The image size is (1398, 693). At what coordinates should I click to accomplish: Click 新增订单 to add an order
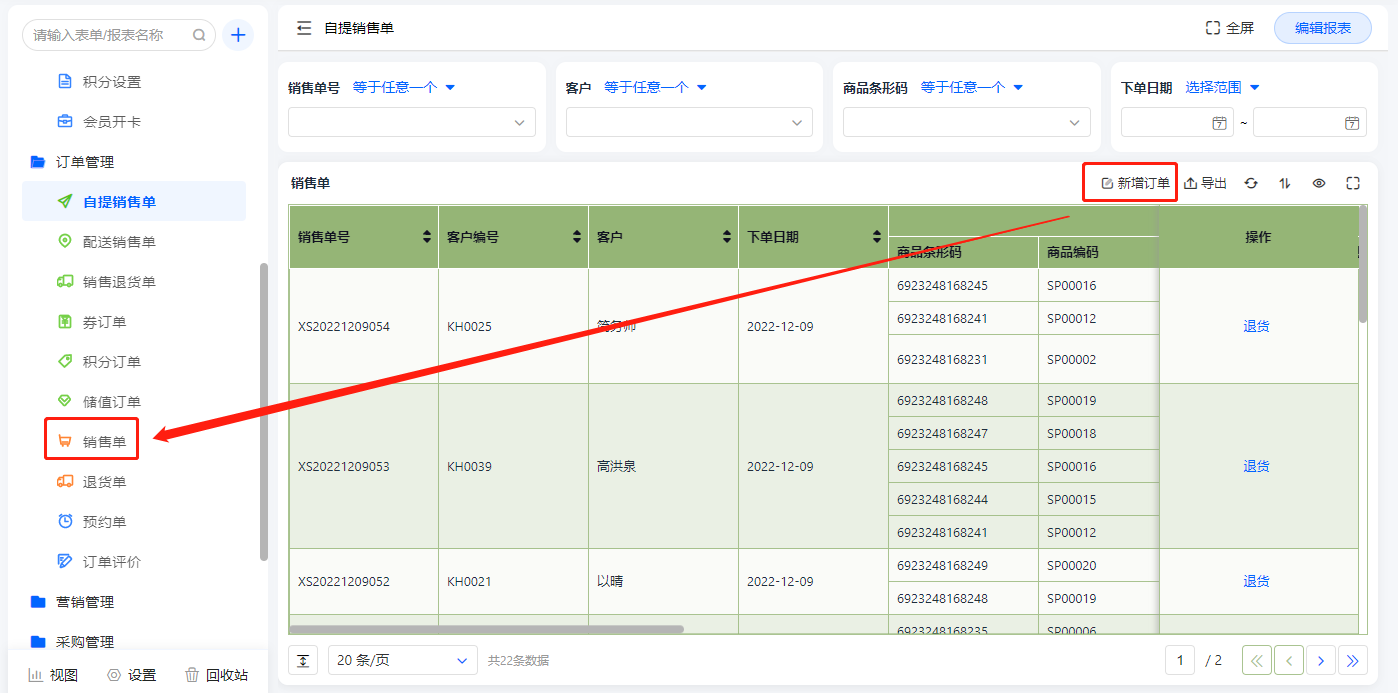point(1134,183)
